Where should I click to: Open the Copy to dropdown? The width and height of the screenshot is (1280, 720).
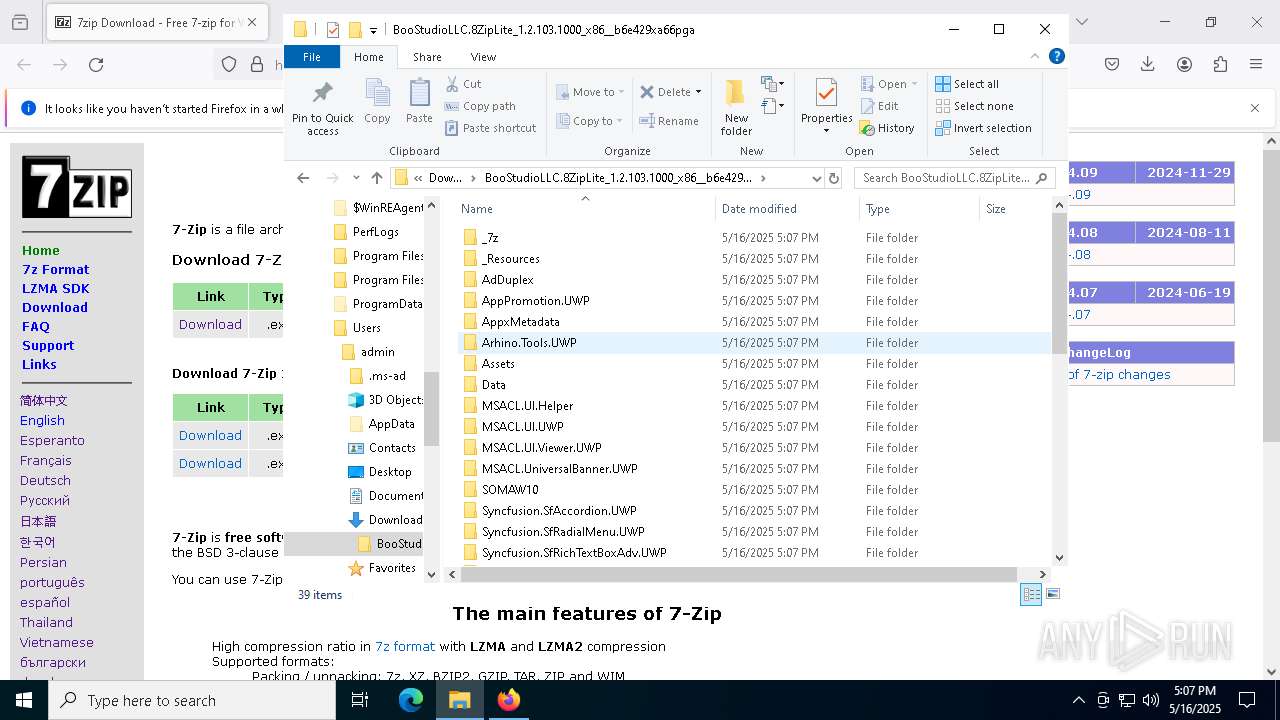(589, 121)
